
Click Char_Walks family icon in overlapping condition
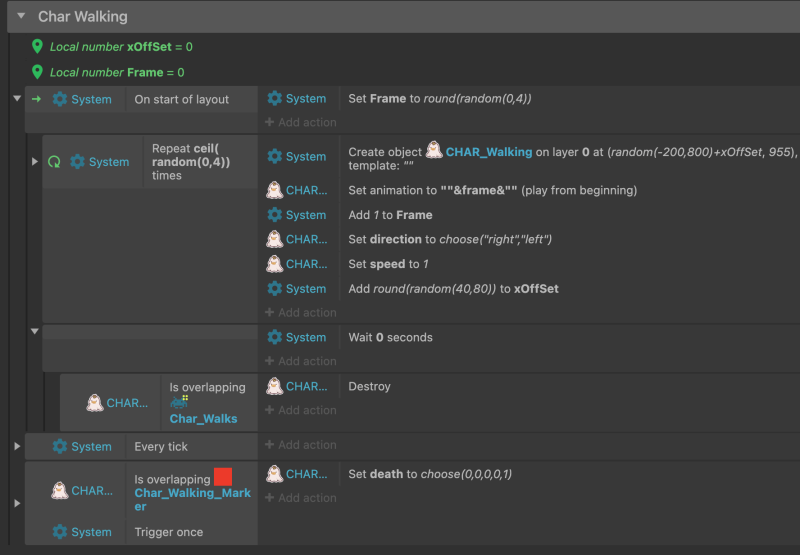[179, 402]
